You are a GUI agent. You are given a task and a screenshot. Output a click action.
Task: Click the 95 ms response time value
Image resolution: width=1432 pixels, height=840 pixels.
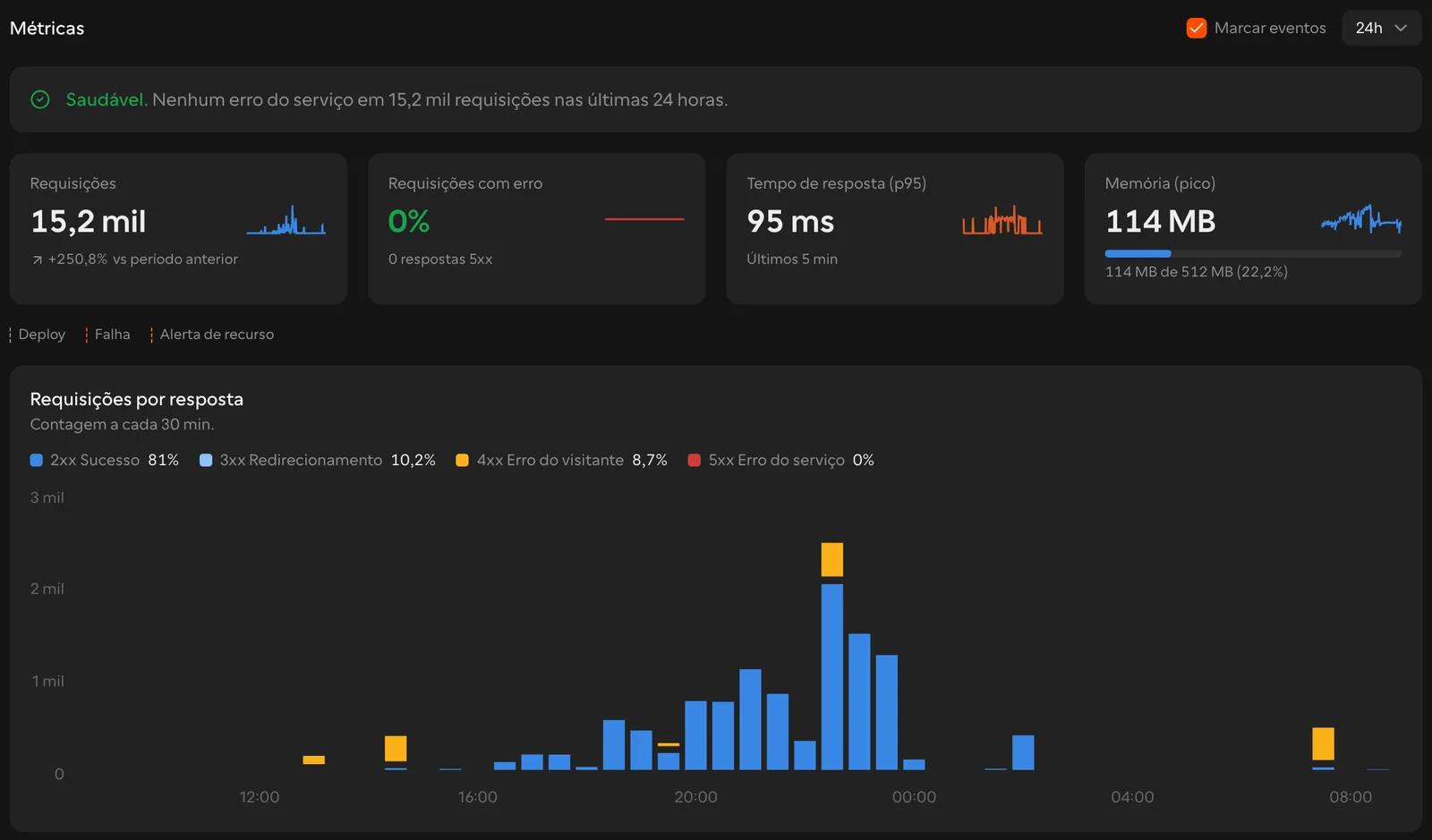pos(790,221)
